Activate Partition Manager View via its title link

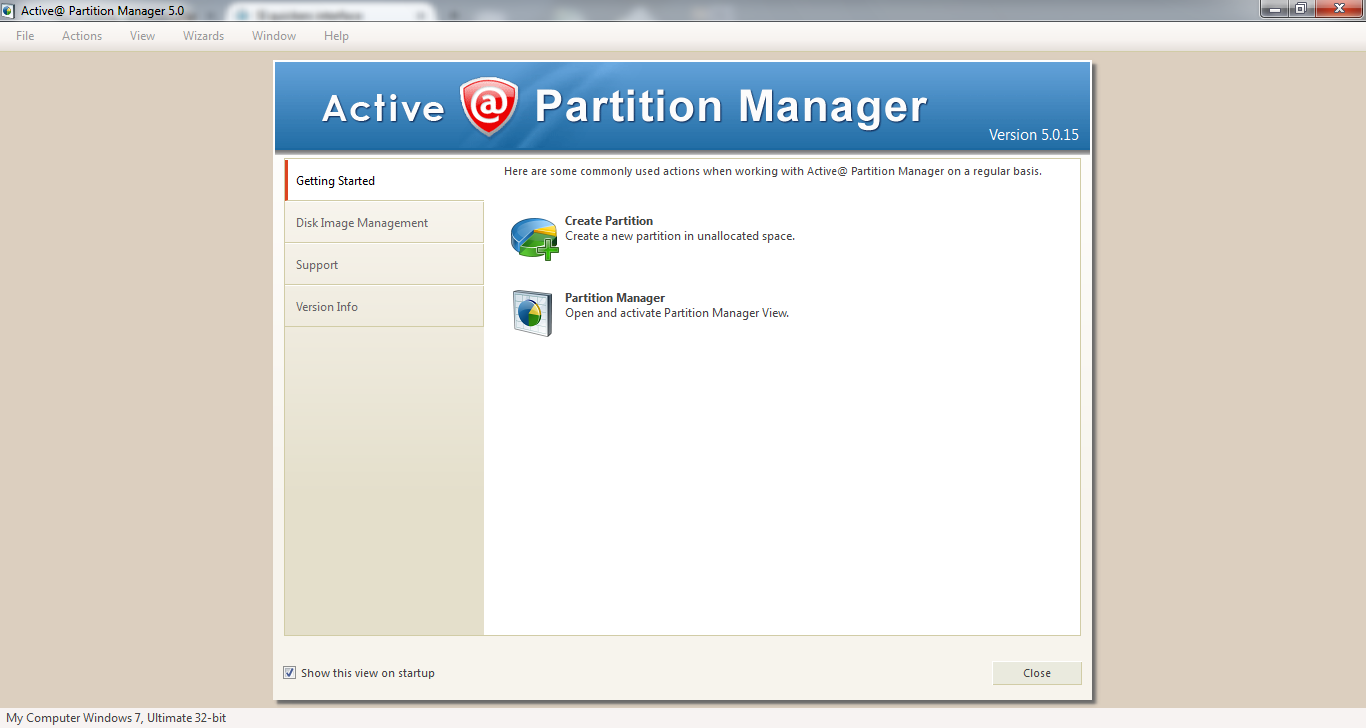click(x=614, y=297)
